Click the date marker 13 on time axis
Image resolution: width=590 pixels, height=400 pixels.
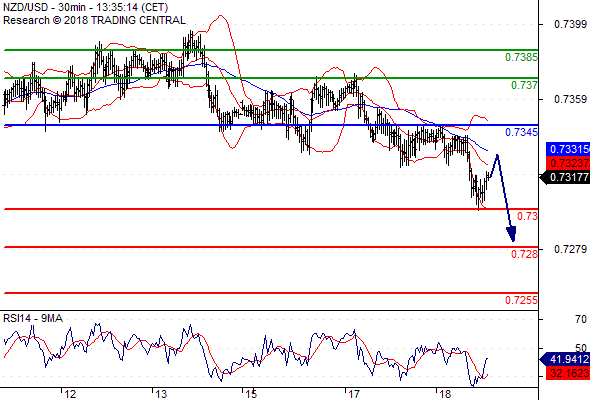click(x=161, y=394)
